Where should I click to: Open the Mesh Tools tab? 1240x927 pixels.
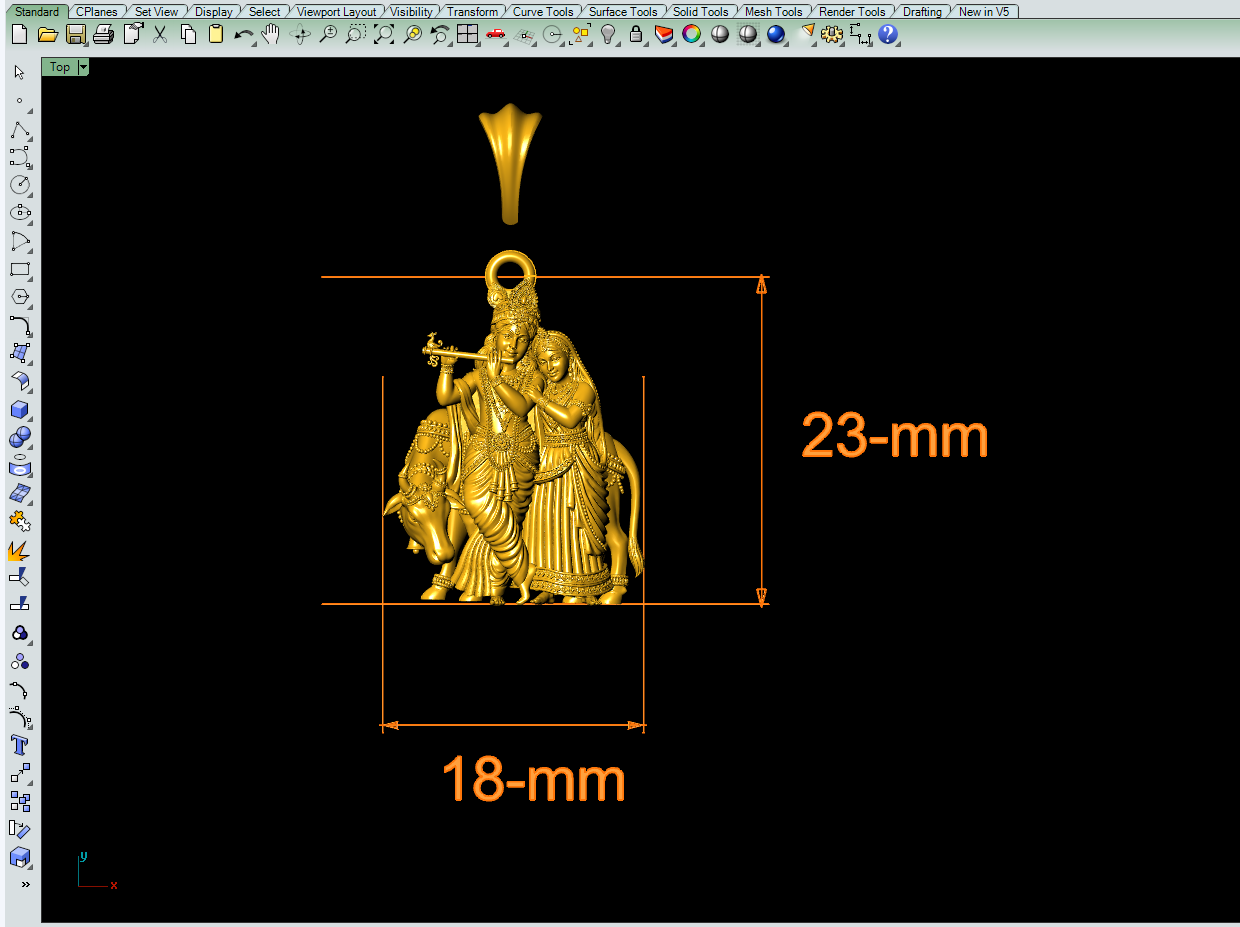(773, 12)
